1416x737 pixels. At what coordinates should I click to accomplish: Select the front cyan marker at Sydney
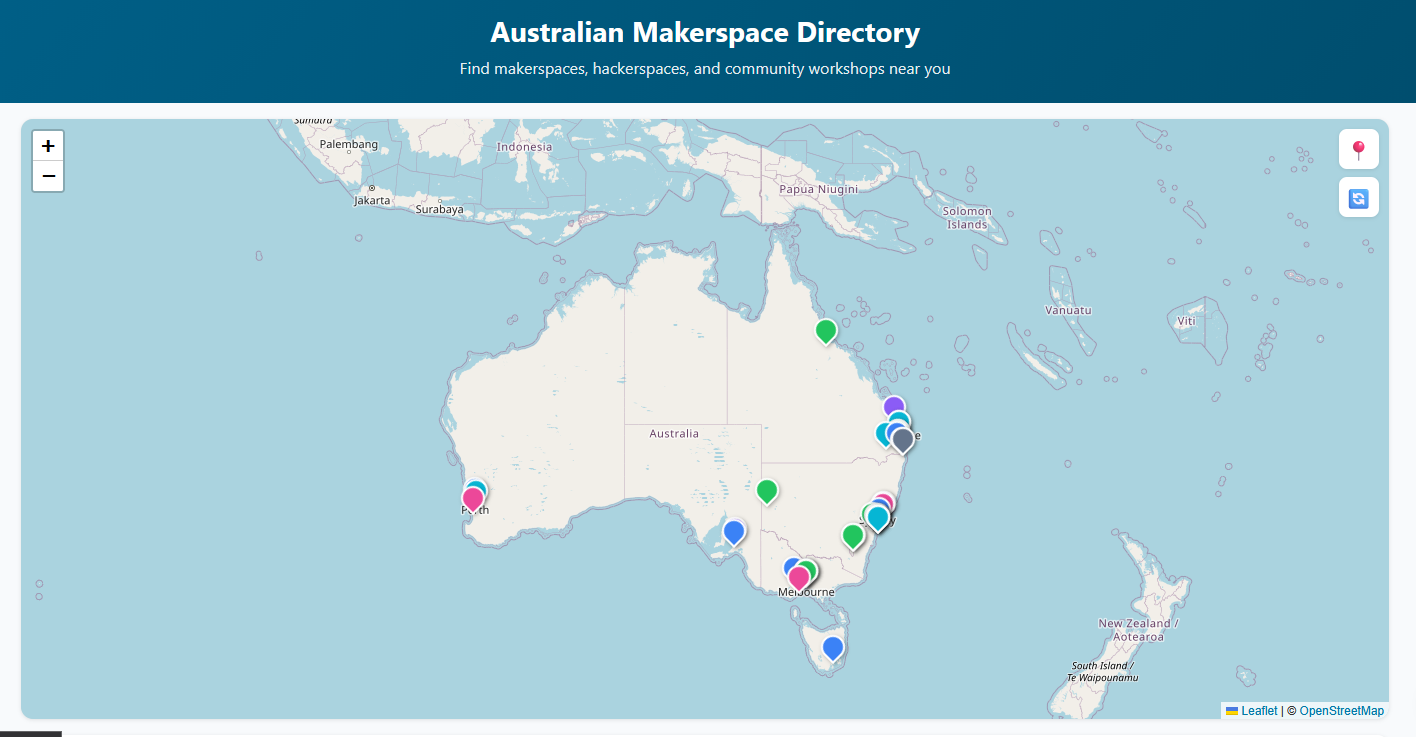tap(877, 518)
